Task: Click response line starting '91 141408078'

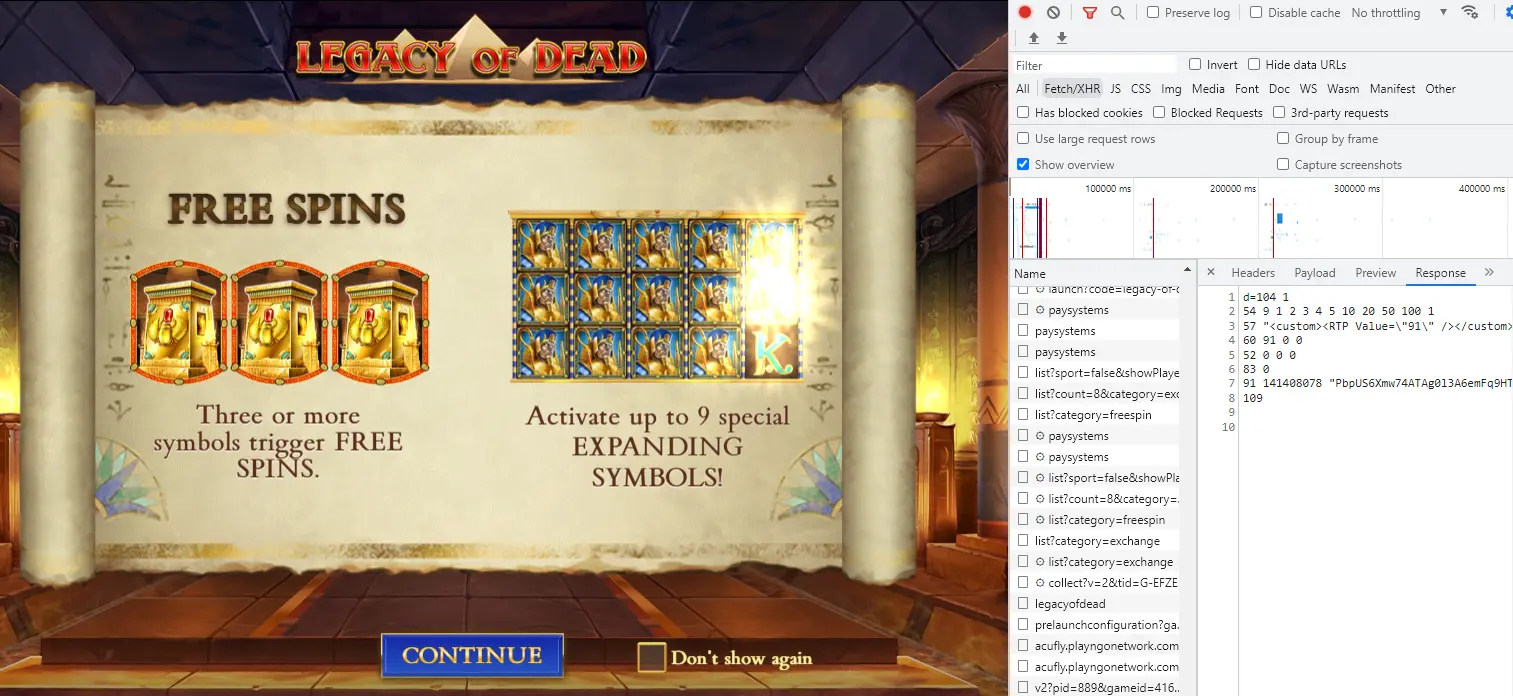Action: point(1377,383)
